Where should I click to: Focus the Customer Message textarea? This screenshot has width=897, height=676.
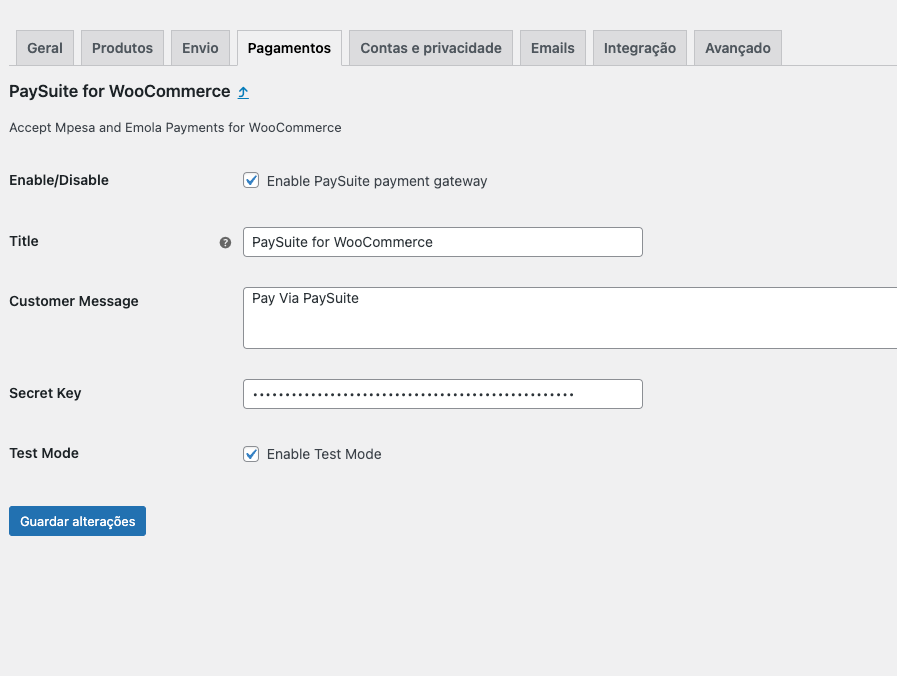[570, 318]
